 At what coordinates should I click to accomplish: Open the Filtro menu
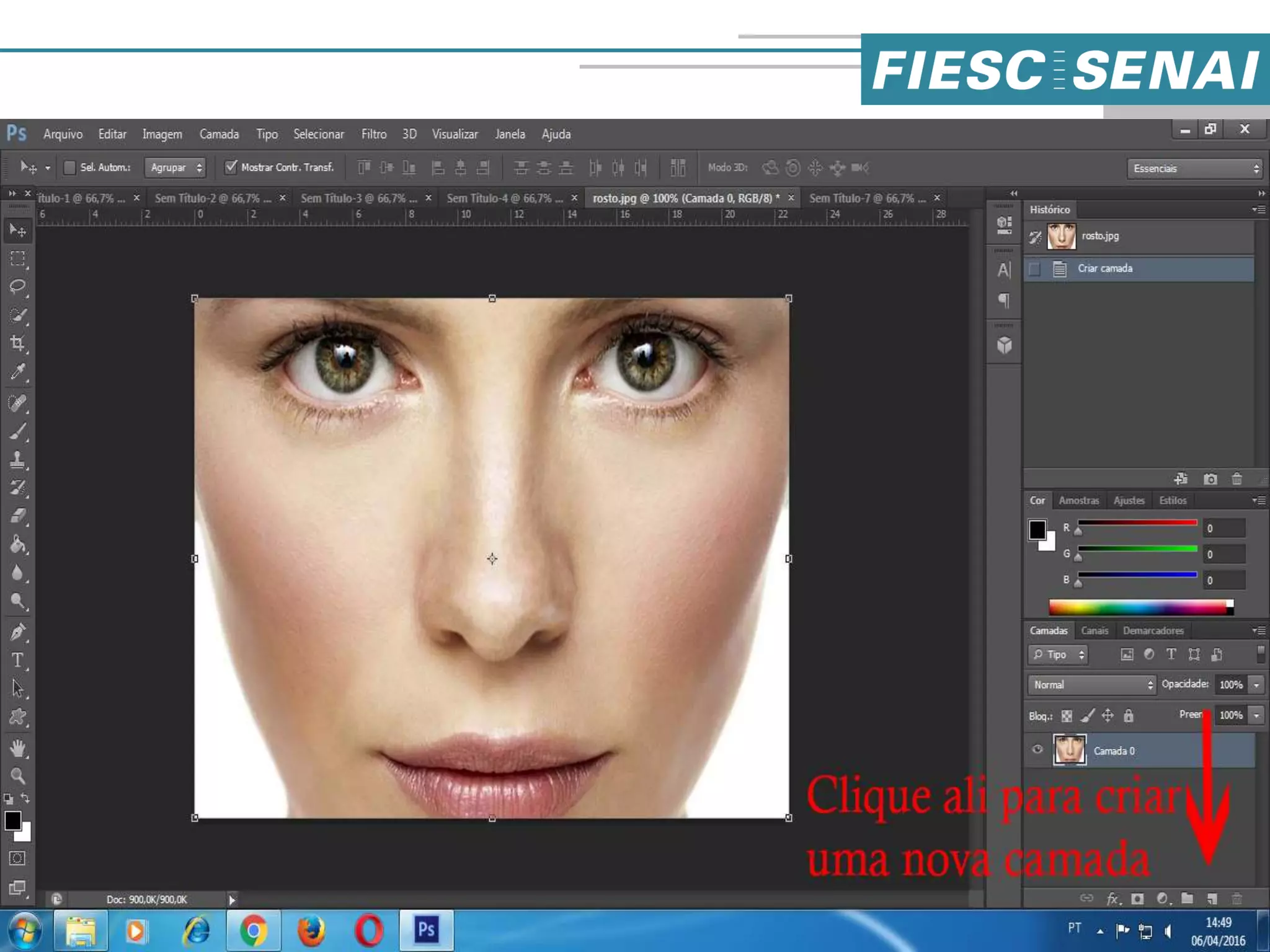374,134
